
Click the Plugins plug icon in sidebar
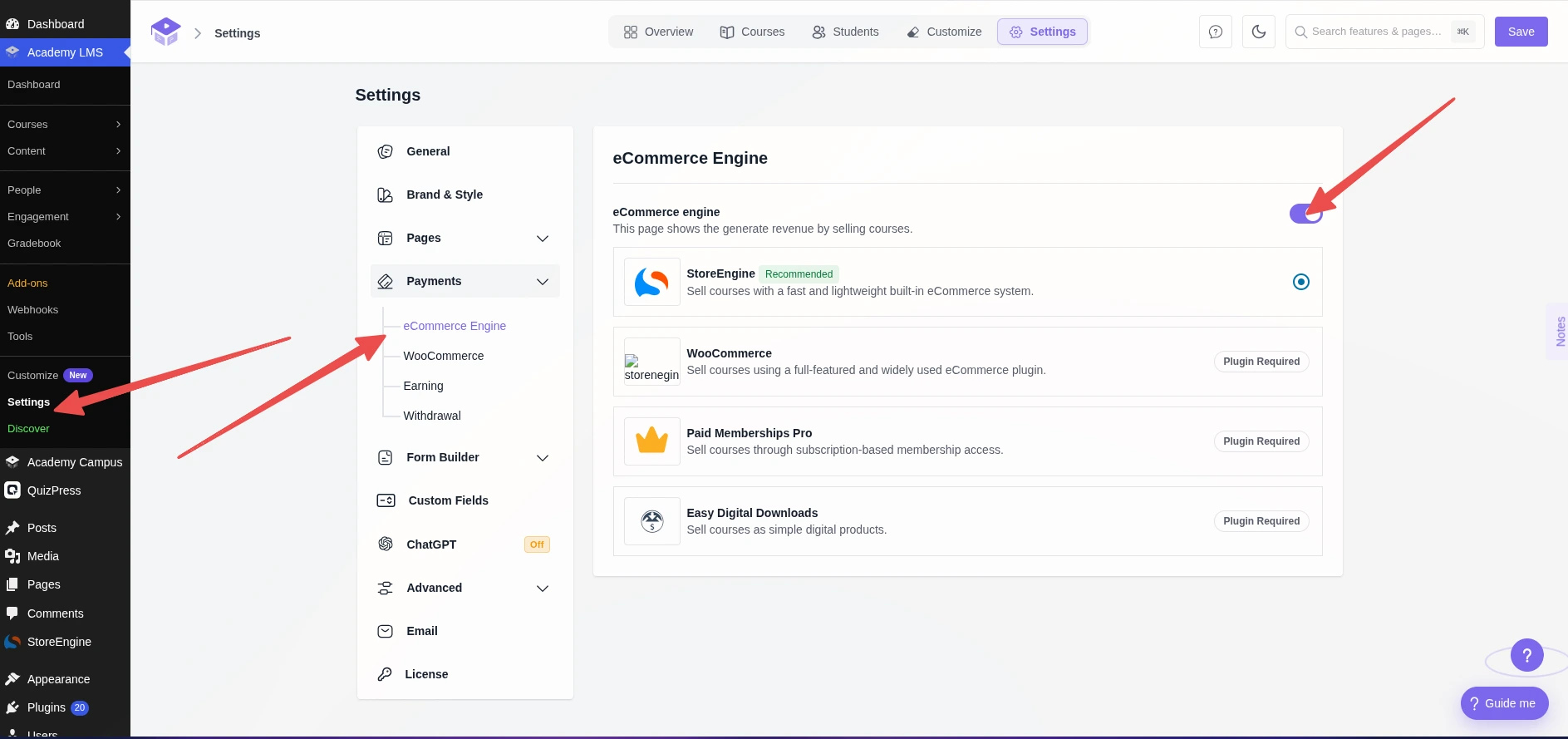pyautogui.click(x=12, y=707)
